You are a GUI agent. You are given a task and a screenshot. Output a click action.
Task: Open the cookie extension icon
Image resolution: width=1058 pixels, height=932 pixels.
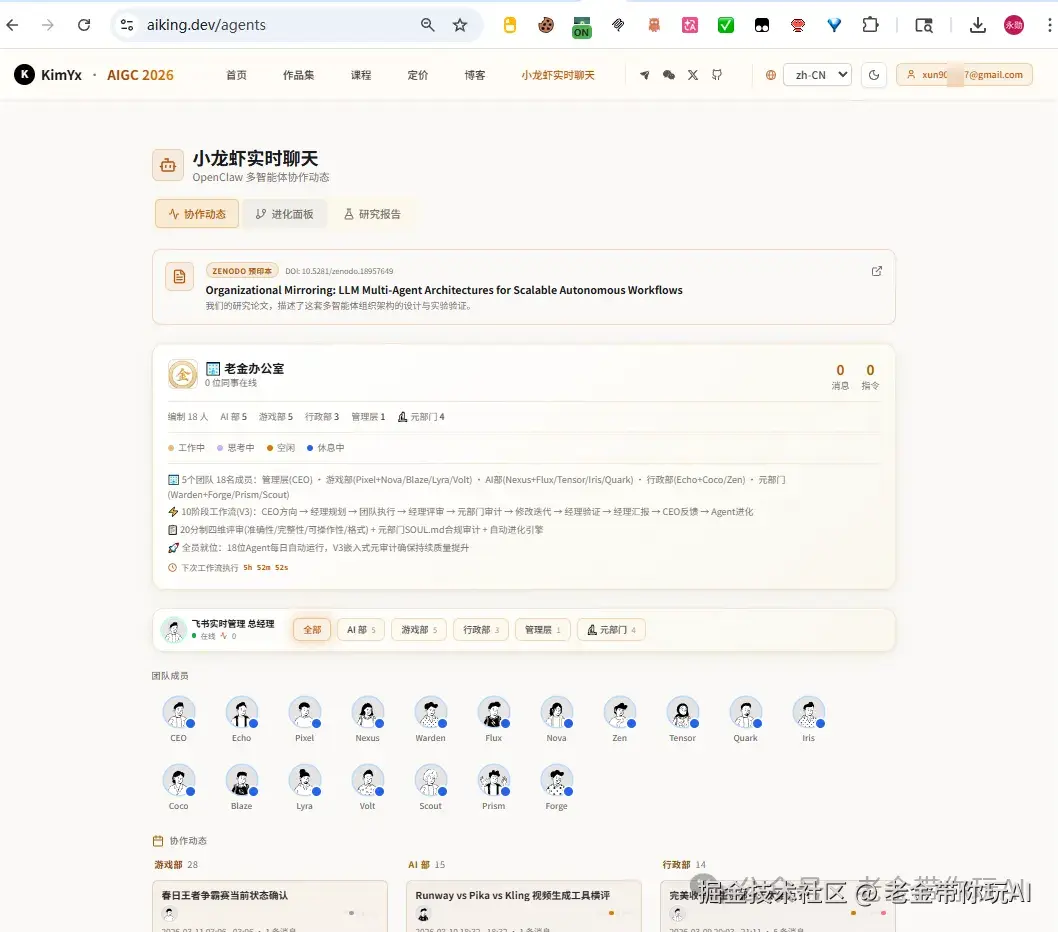point(546,25)
